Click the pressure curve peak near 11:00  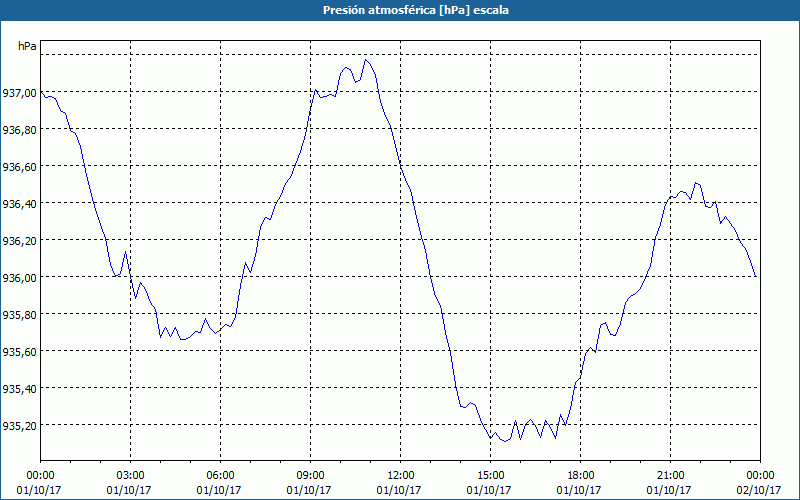click(365, 60)
